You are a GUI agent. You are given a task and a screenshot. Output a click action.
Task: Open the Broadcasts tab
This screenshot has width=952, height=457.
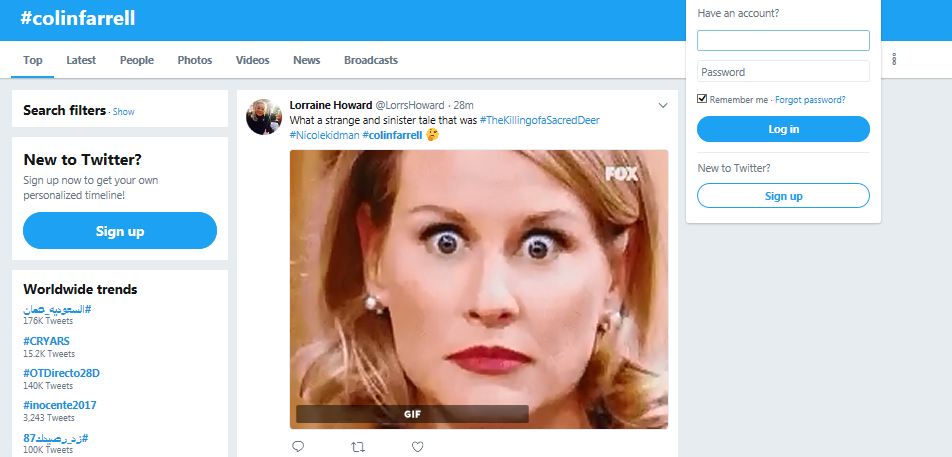pyautogui.click(x=371, y=60)
